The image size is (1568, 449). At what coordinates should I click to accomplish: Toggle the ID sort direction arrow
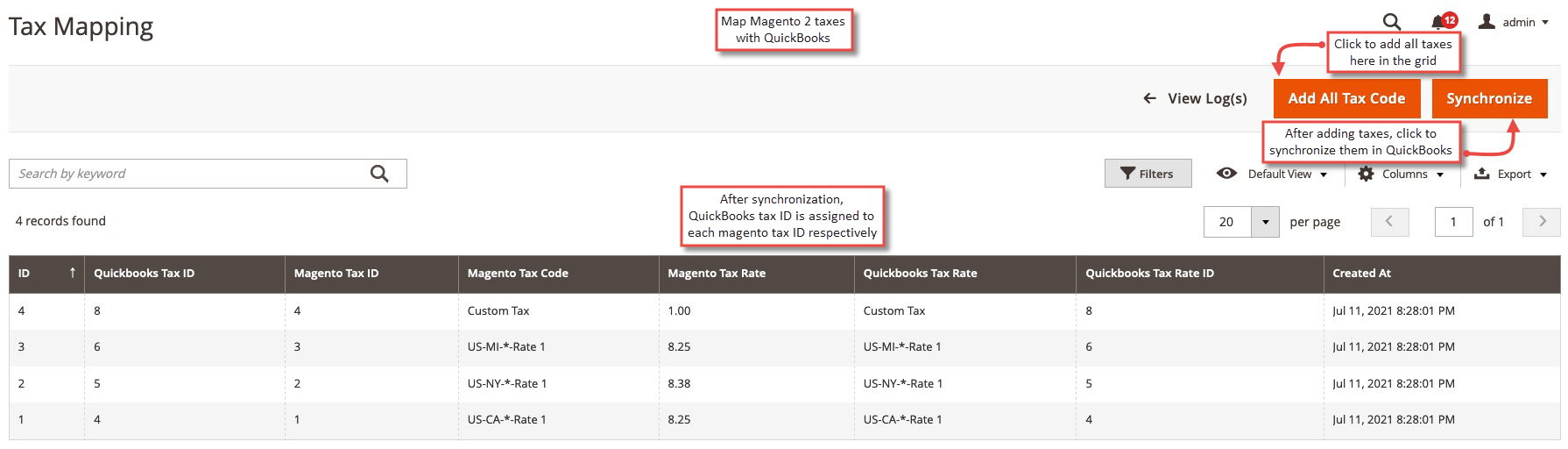[72, 273]
